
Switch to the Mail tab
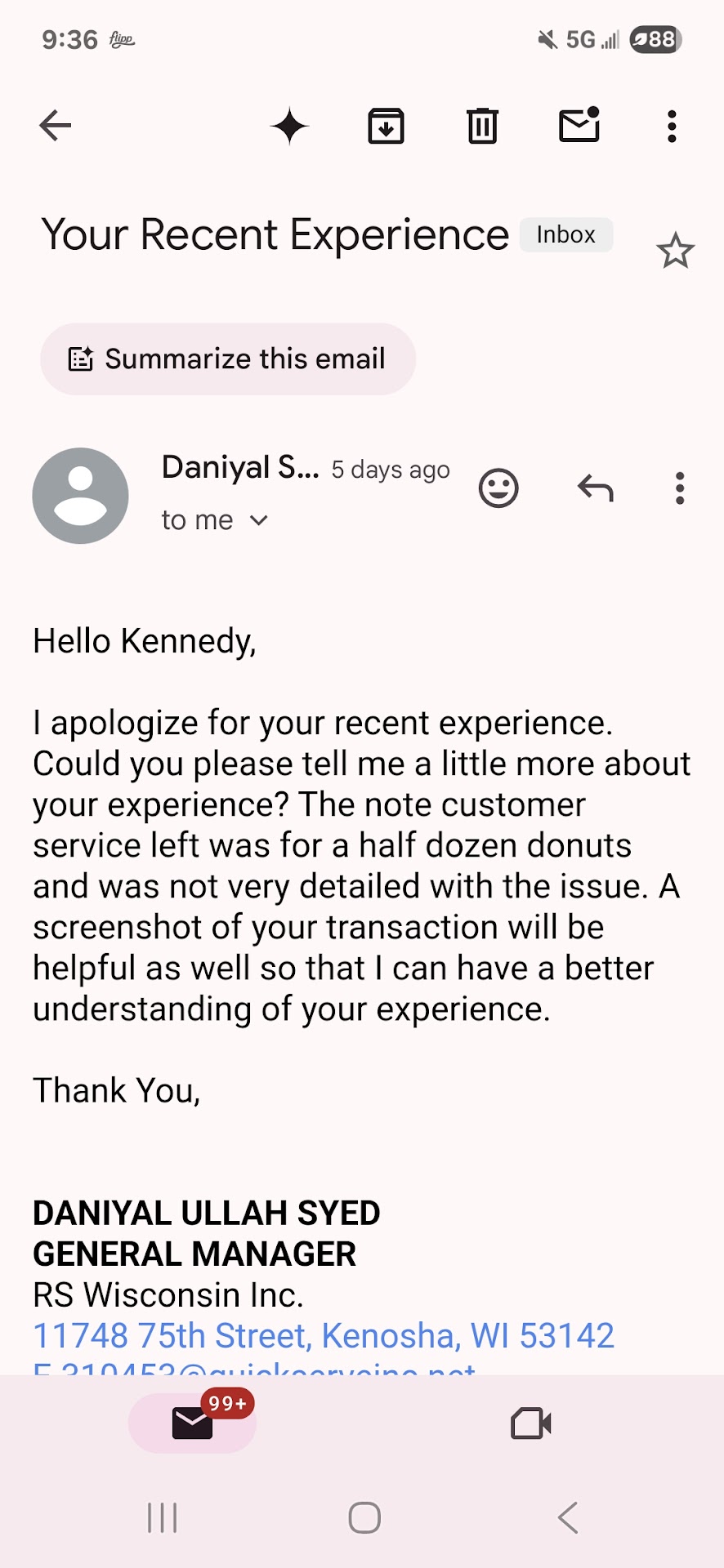point(193,1423)
